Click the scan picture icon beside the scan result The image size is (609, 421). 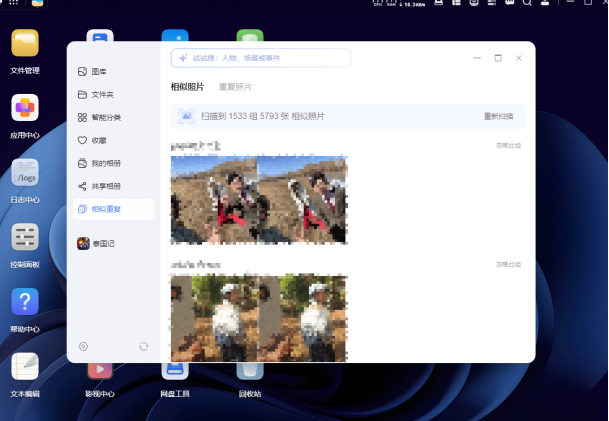[x=186, y=116]
